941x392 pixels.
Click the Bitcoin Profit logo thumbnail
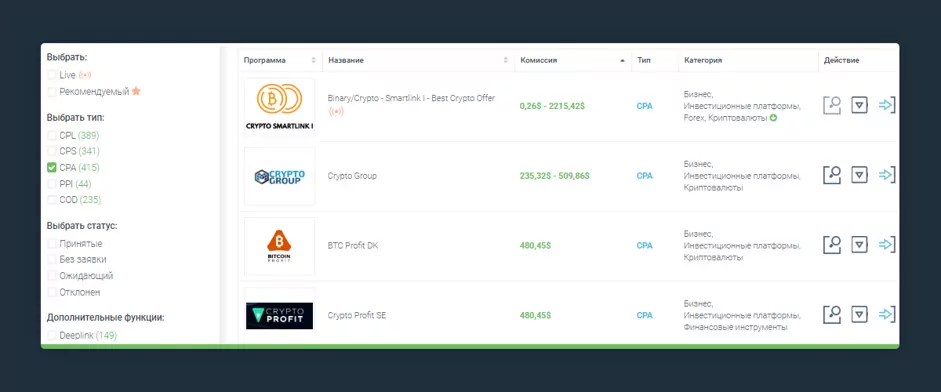coord(280,246)
